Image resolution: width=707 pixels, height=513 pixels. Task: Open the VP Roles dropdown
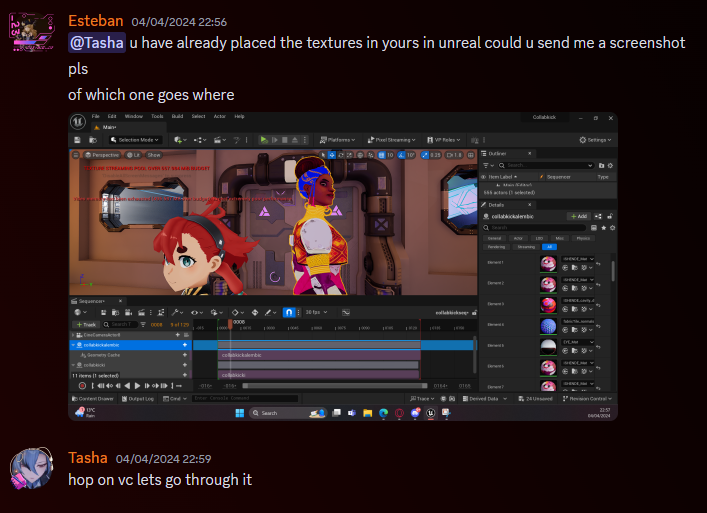click(444, 140)
